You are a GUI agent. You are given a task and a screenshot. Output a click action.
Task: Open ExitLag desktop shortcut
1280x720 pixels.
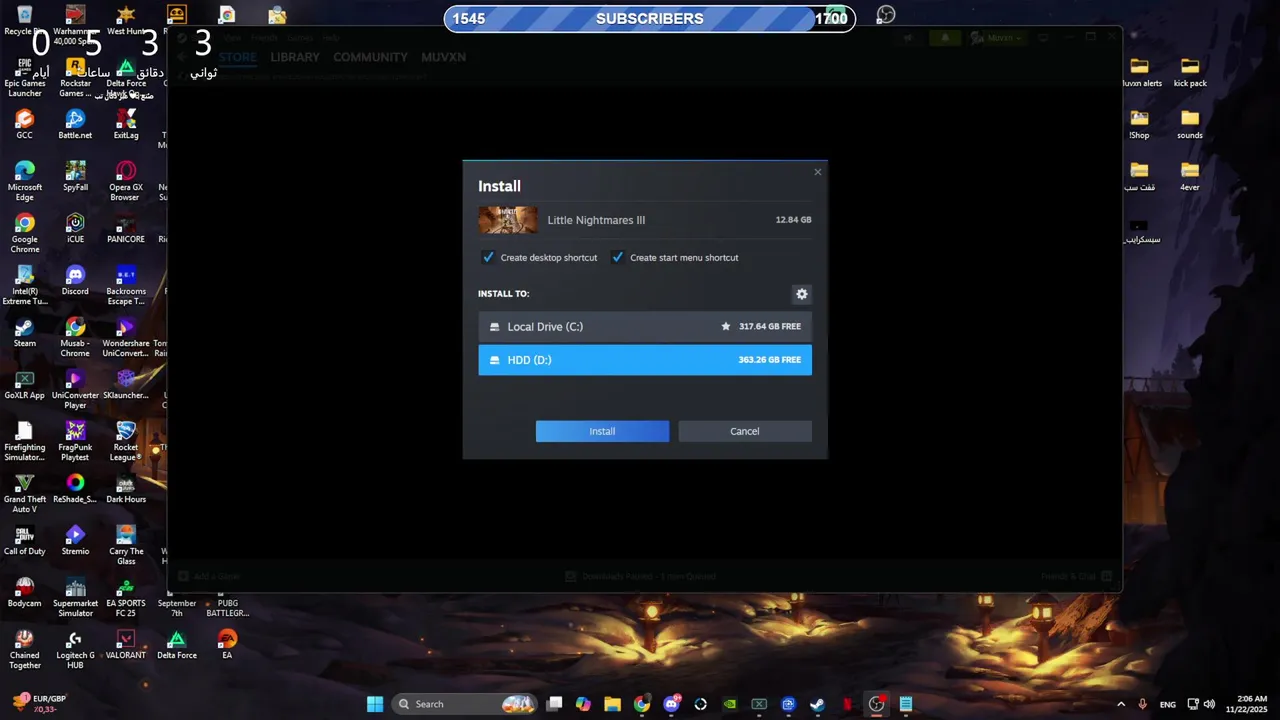(126, 125)
